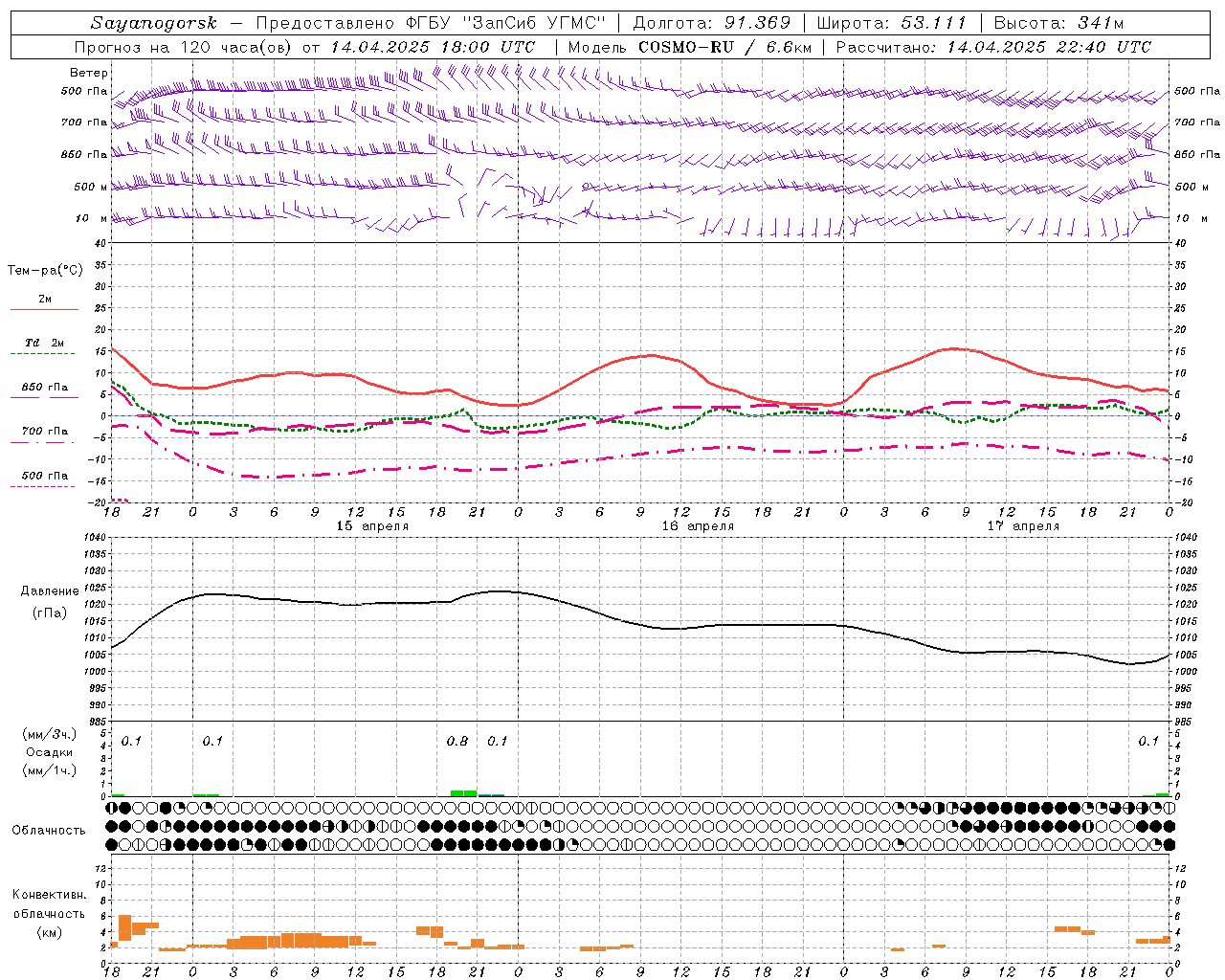Click the 'Конвективн.' convective label

tap(49, 895)
